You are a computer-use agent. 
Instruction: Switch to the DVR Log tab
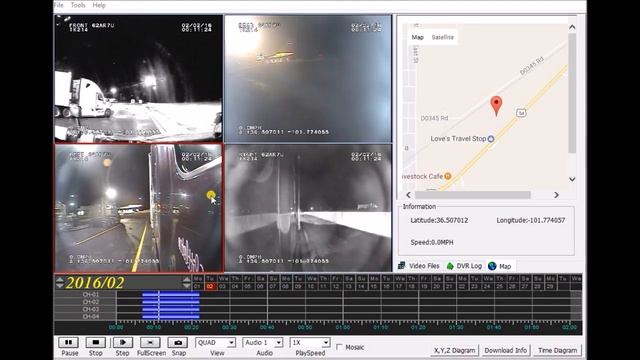[464, 266]
